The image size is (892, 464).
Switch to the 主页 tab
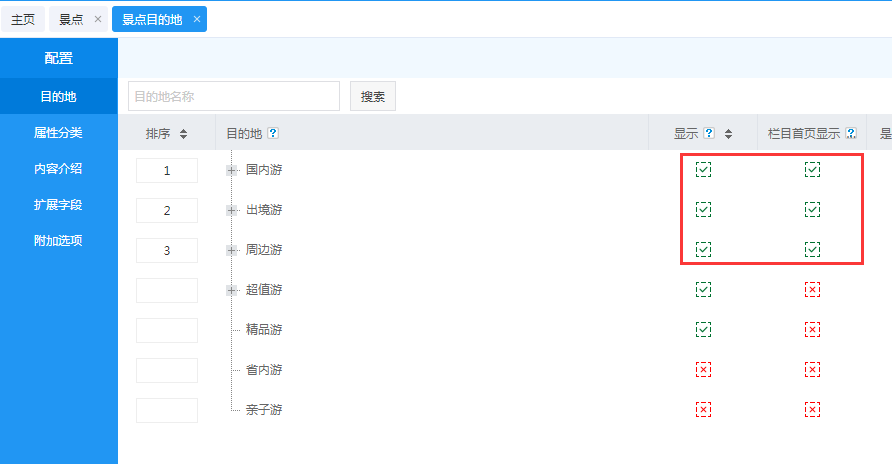(22, 19)
